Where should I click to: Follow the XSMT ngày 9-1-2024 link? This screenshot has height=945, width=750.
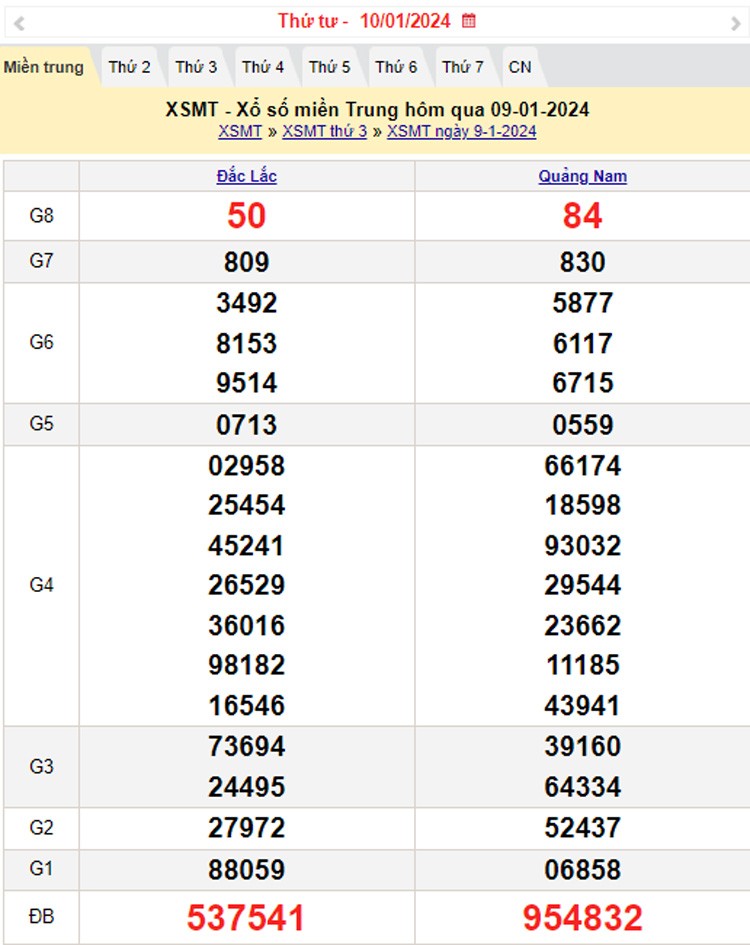(462, 131)
